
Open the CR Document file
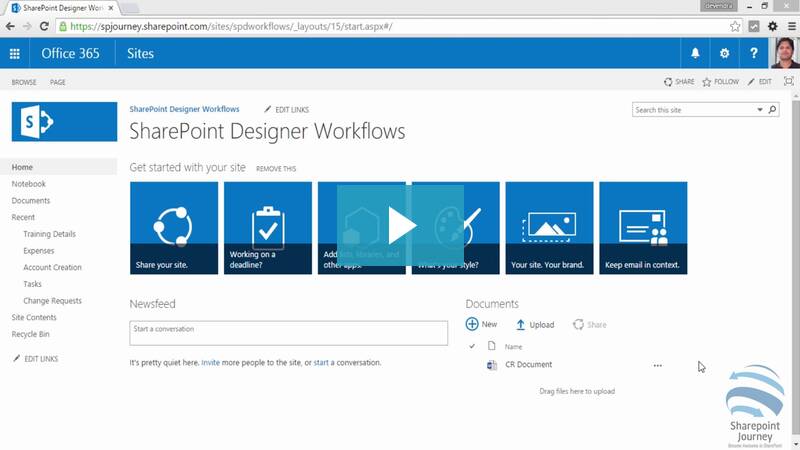point(529,364)
